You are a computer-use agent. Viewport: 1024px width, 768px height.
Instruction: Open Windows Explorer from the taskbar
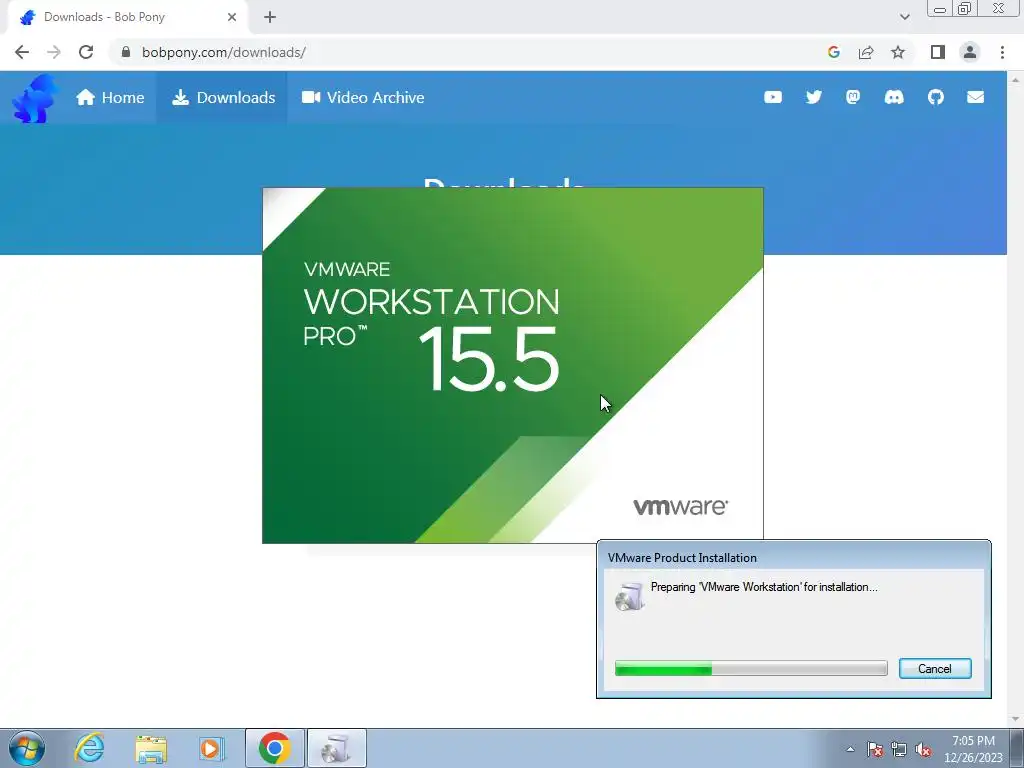pos(151,748)
